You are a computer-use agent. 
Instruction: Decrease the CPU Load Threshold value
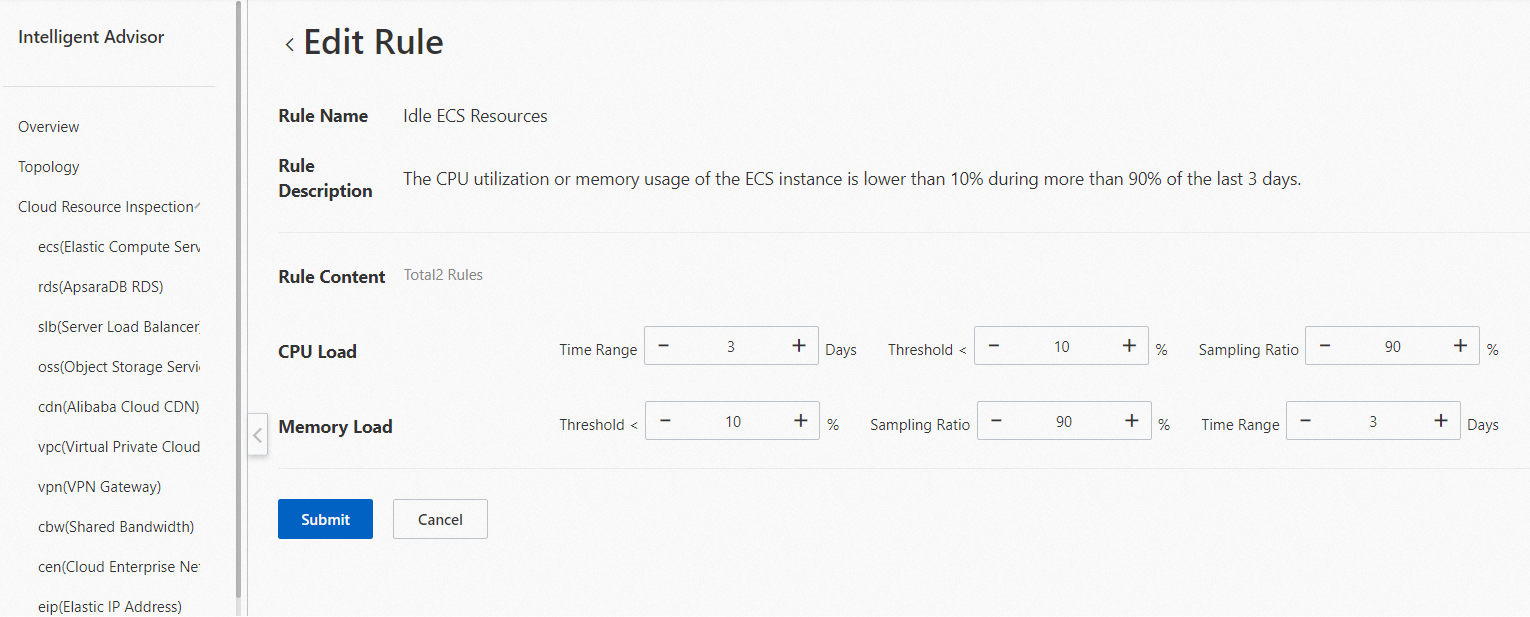[993, 346]
